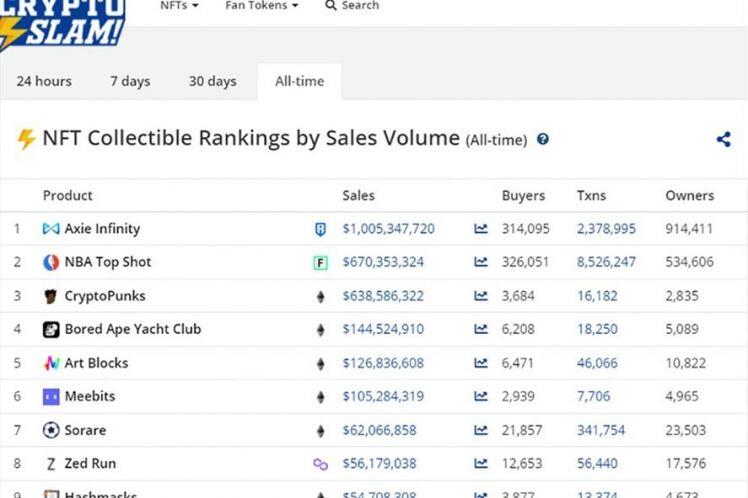This screenshot has width=748, height=498.
Task: Click the NBA Top Shot logo icon
Action: point(51,262)
